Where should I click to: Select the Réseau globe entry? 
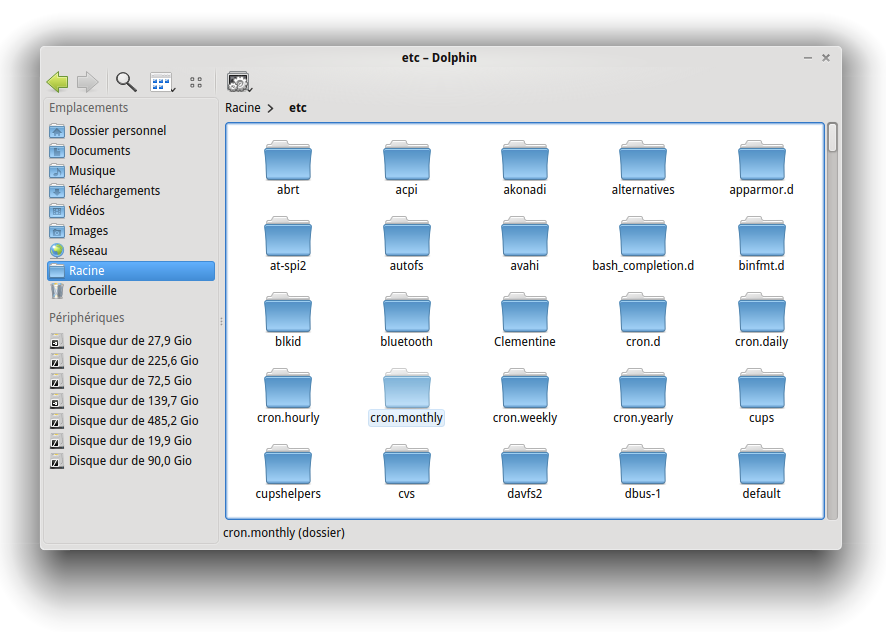tap(88, 251)
